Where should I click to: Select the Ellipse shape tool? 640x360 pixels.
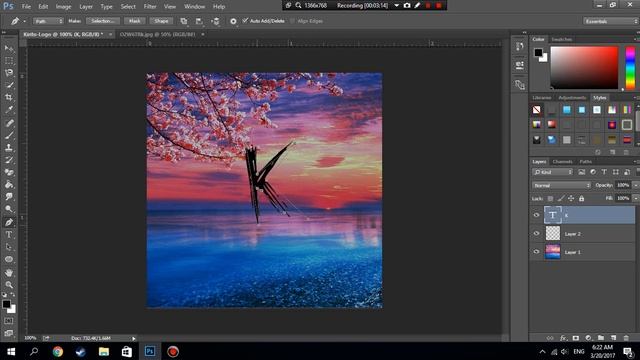[x=9, y=260]
